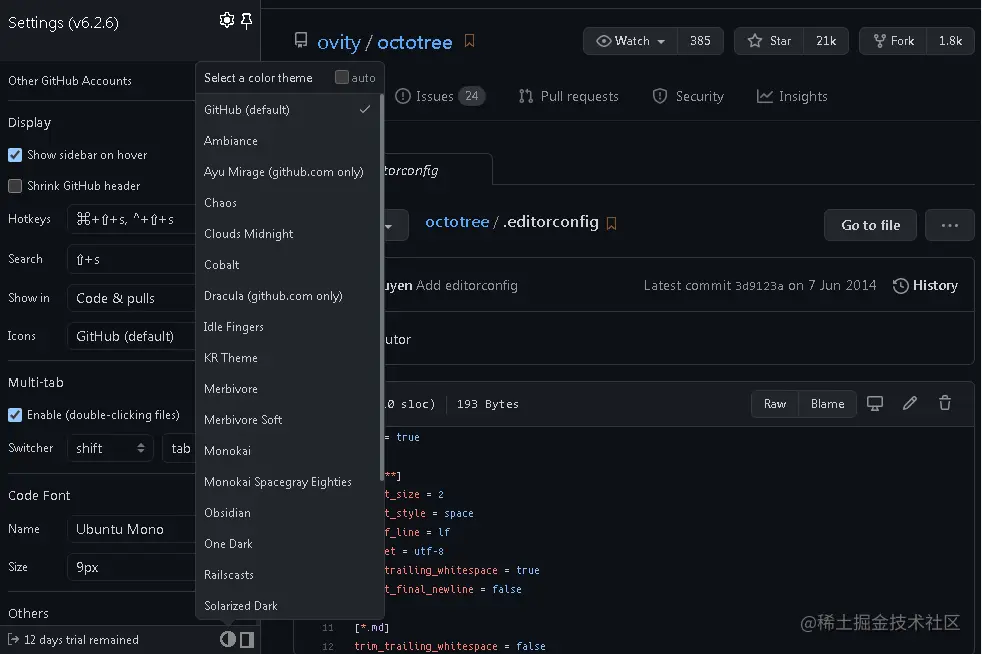Toggle Show sidebar on hover checkbox
The height and width of the screenshot is (654, 982).
pos(15,155)
